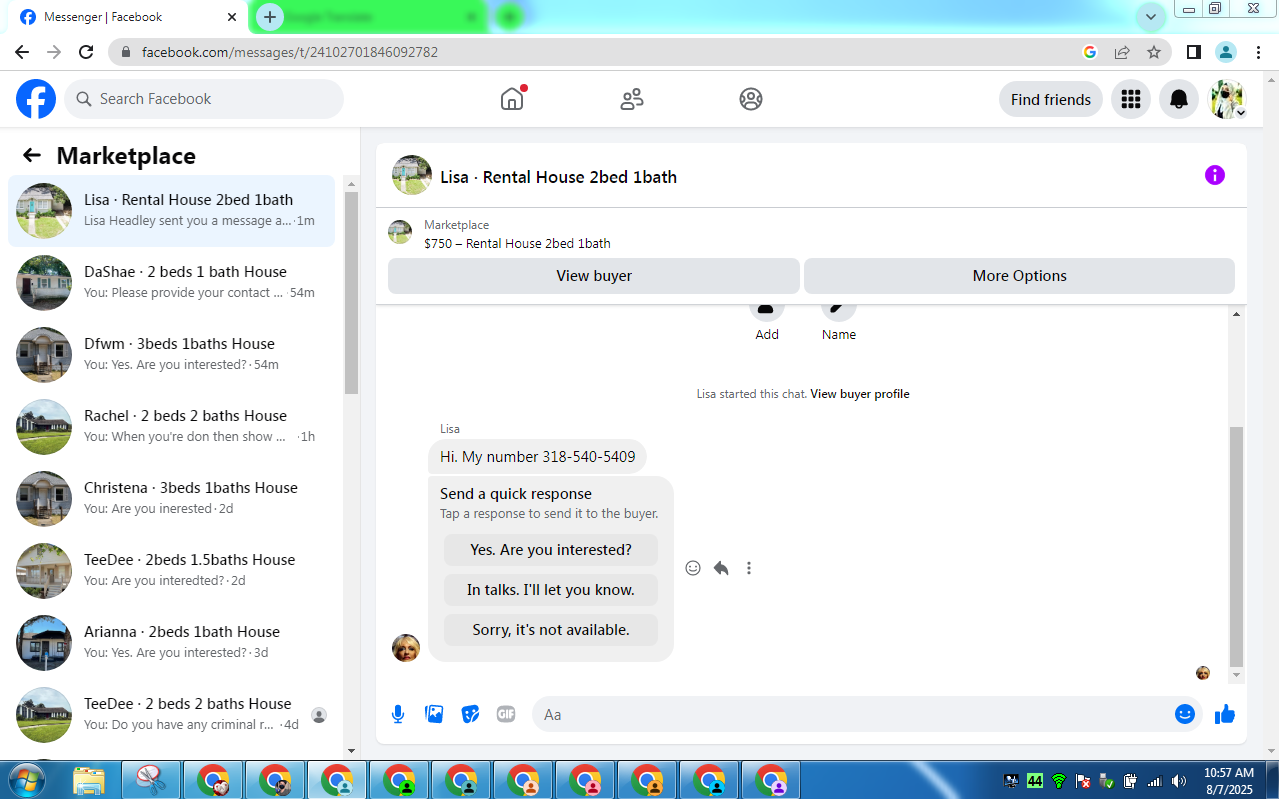Click conversation list scrollbar
The height and width of the screenshot is (799, 1279).
pyautogui.click(x=351, y=292)
